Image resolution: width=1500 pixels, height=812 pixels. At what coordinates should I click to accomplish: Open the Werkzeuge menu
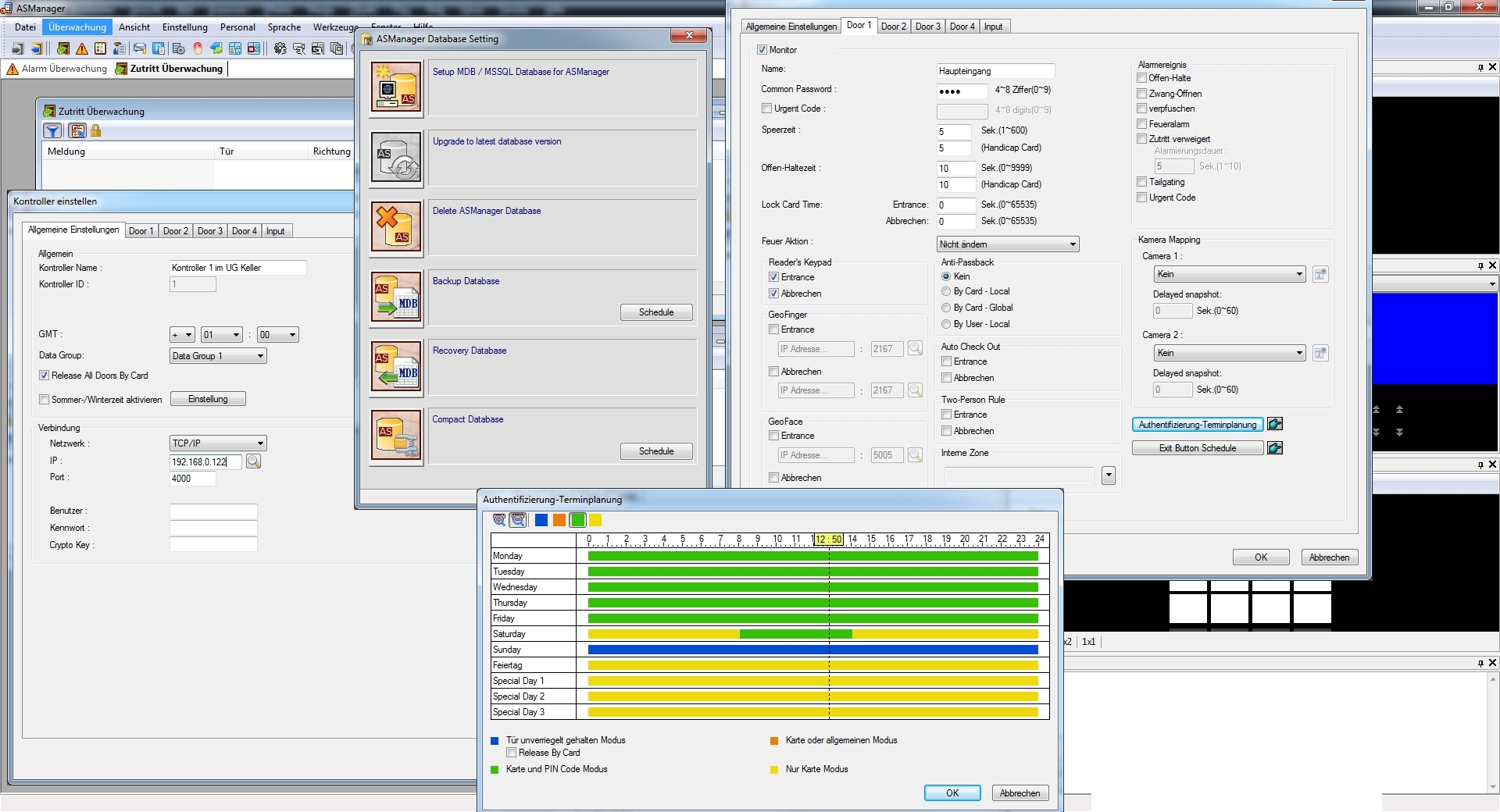pos(334,27)
